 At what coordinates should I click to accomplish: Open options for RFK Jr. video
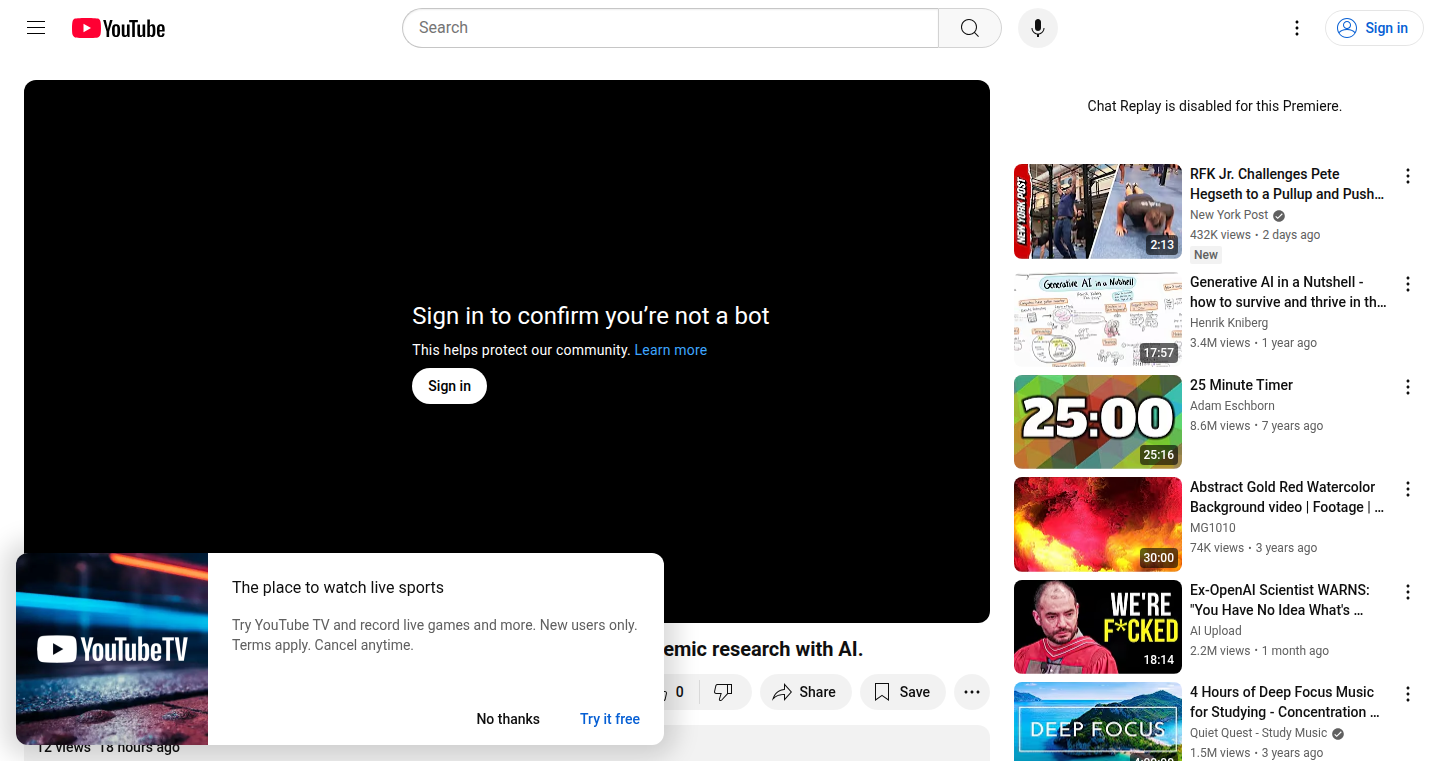[x=1407, y=176]
